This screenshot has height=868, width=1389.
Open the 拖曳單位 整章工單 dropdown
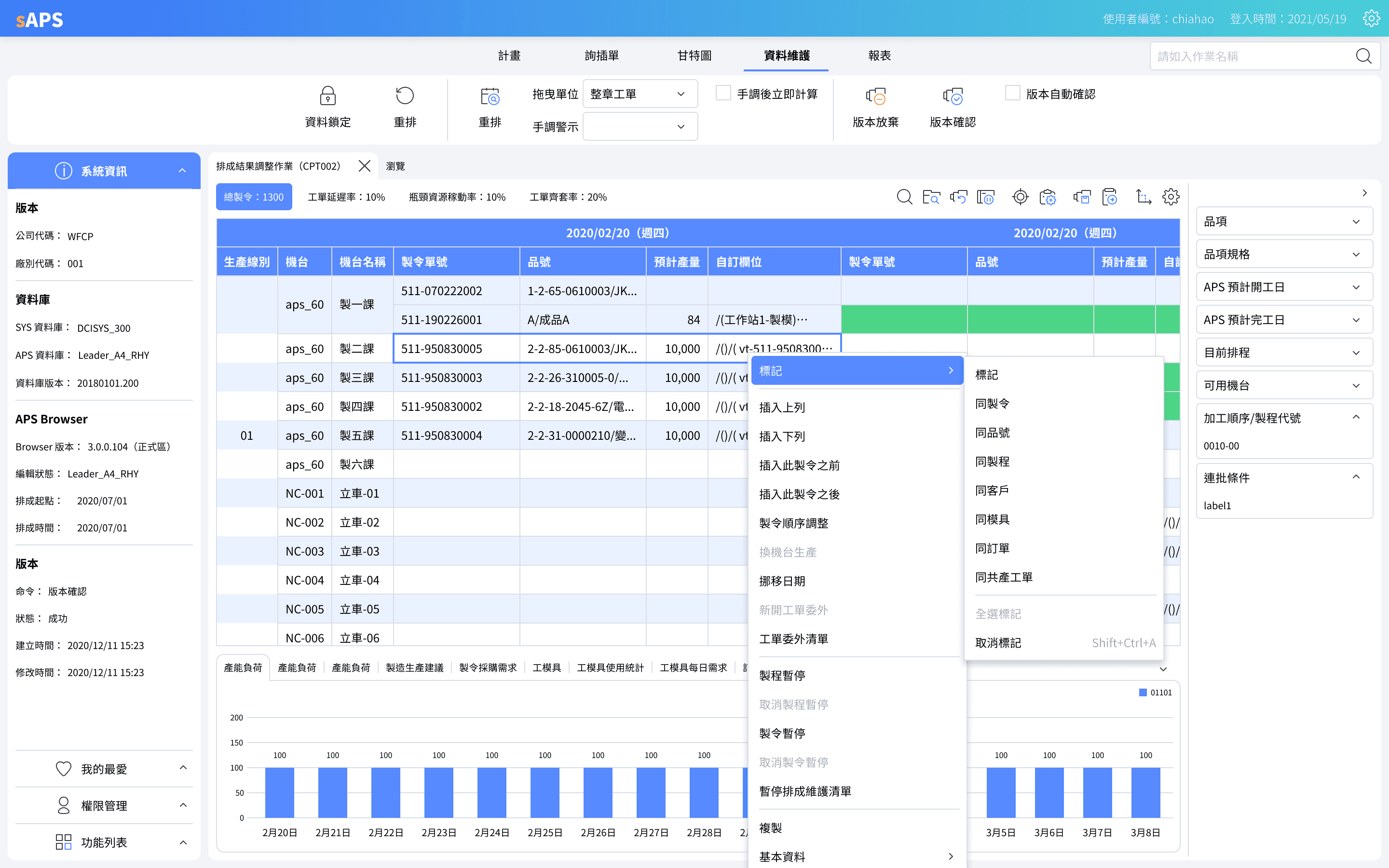[x=640, y=94]
